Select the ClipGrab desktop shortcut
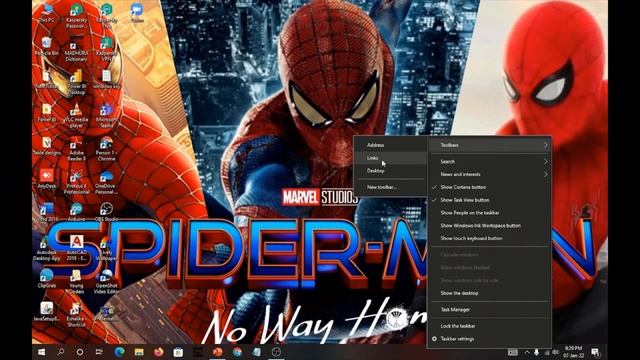This screenshot has width=640, height=360. click(x=47, y=278)
